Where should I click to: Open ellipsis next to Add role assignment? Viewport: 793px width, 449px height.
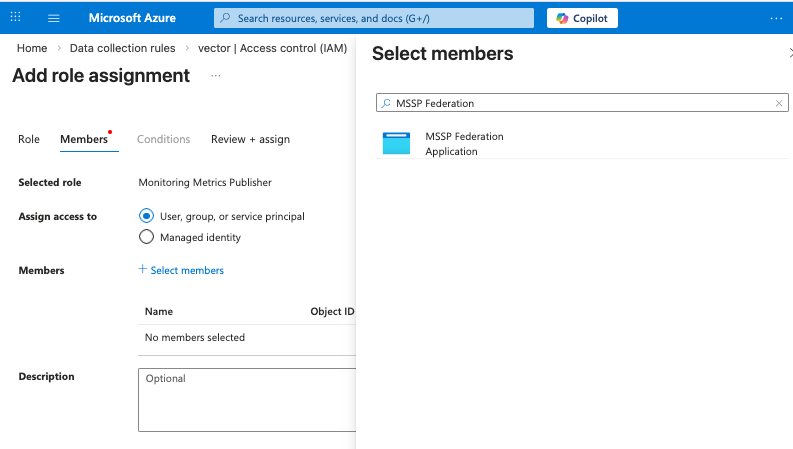216,76
